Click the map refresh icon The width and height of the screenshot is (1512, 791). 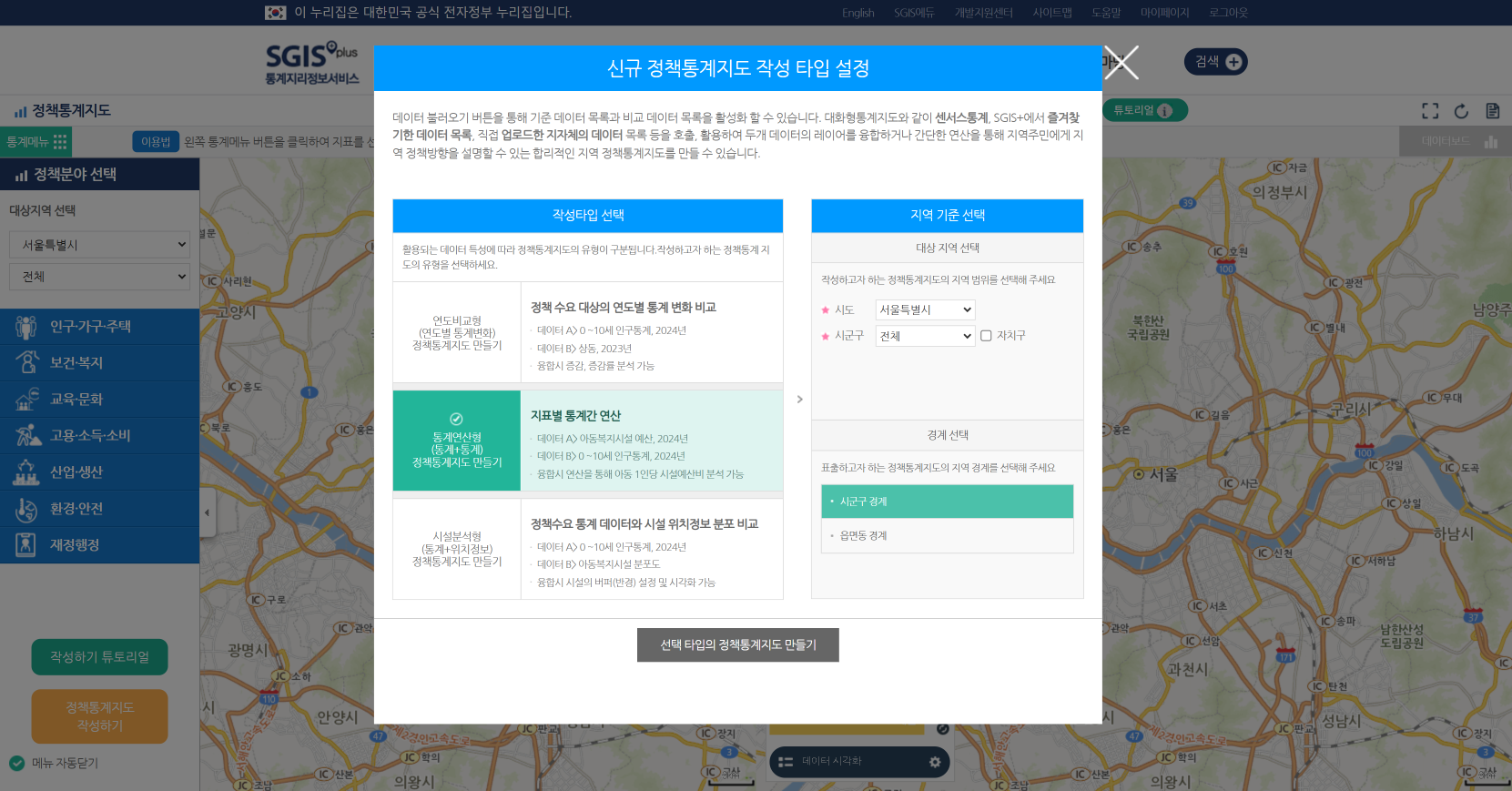click(x=1461, y=111)
